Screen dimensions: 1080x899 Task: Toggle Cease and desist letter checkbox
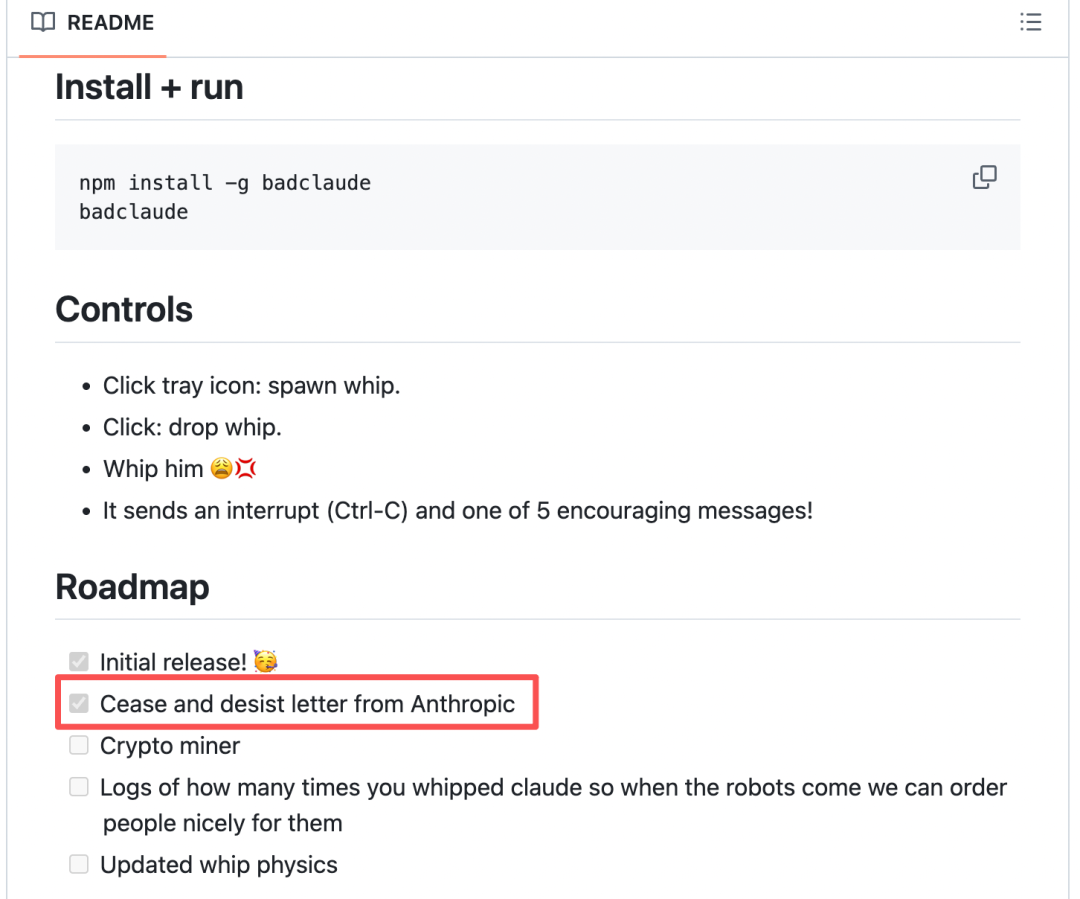click(x=79, y=703)
